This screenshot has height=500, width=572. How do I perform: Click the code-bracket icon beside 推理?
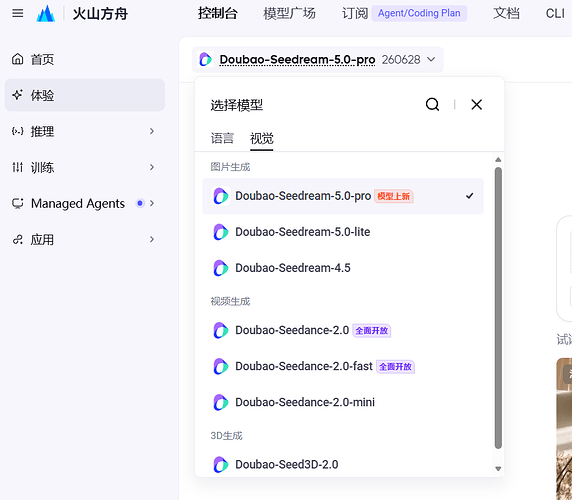coord(18,131)
